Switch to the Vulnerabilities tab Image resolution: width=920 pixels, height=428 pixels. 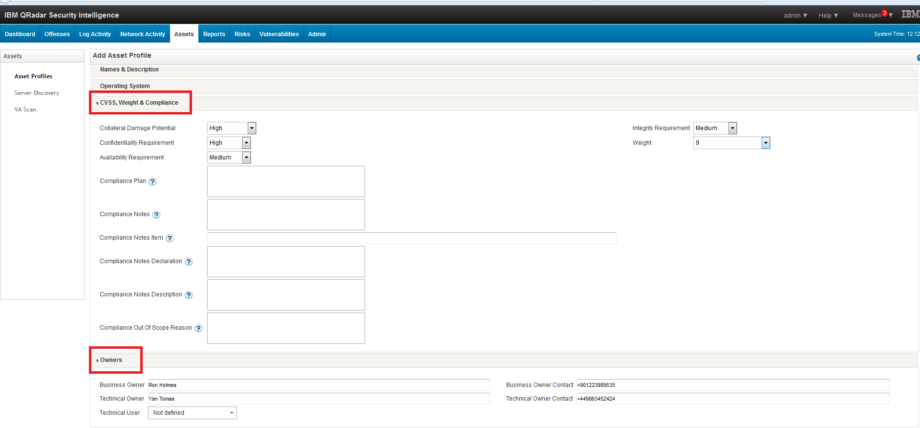(279, 34)
